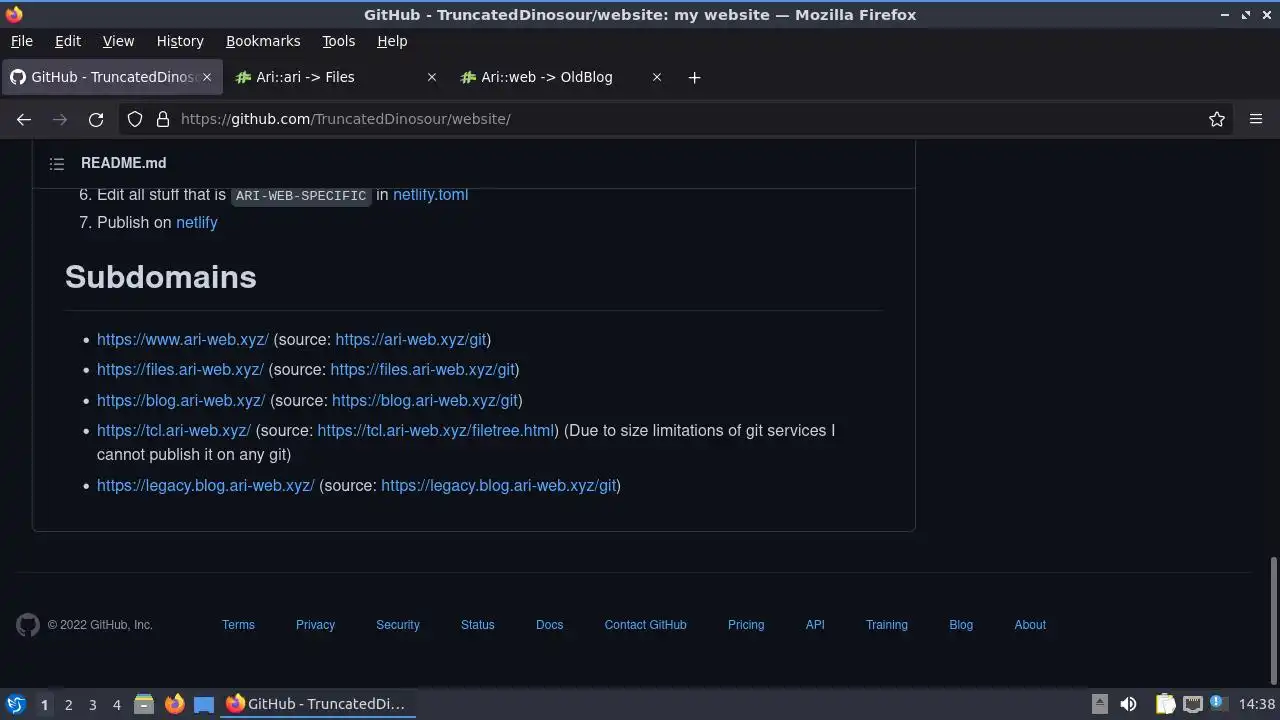Open the LXQt application menu
The width and height of the screenshot is (1280, 720).
[x=16, y=704]
